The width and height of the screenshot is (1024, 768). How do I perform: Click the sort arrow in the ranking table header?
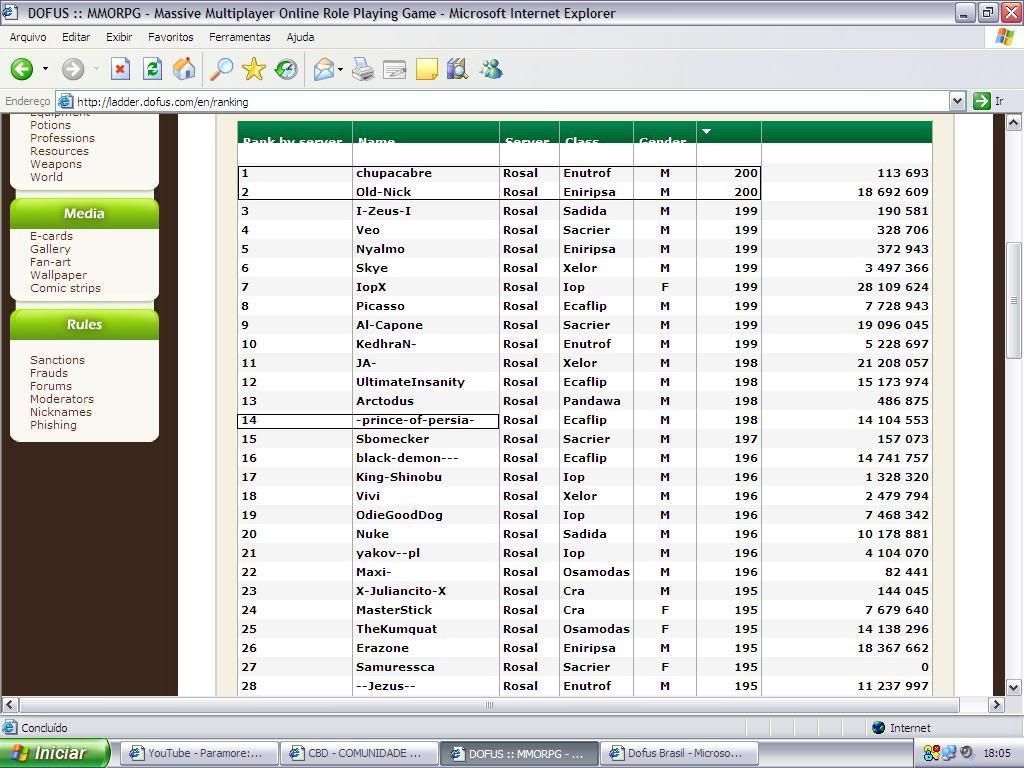[x=706, y=131]
